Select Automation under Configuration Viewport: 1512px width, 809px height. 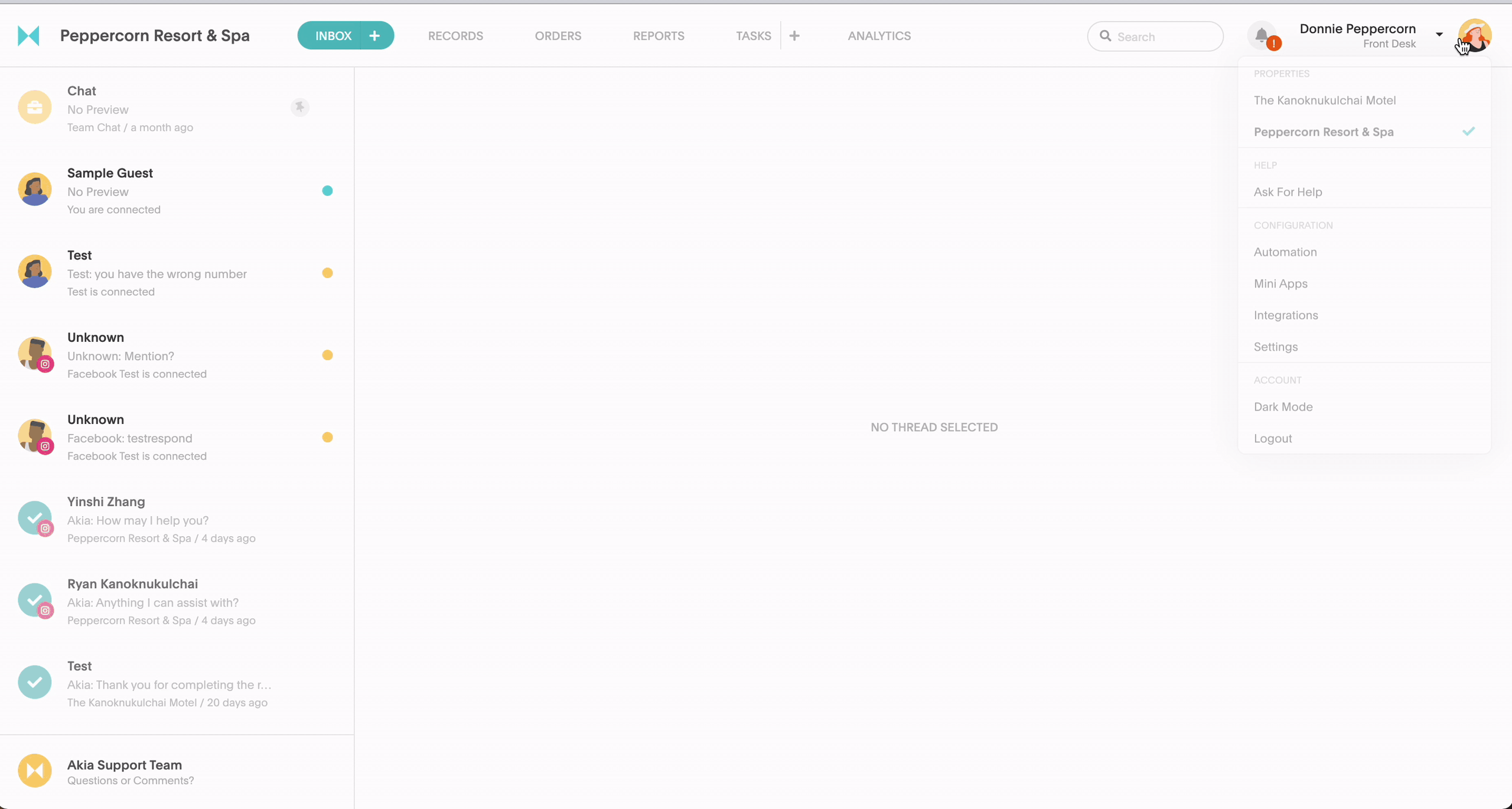coord(1285,251)
